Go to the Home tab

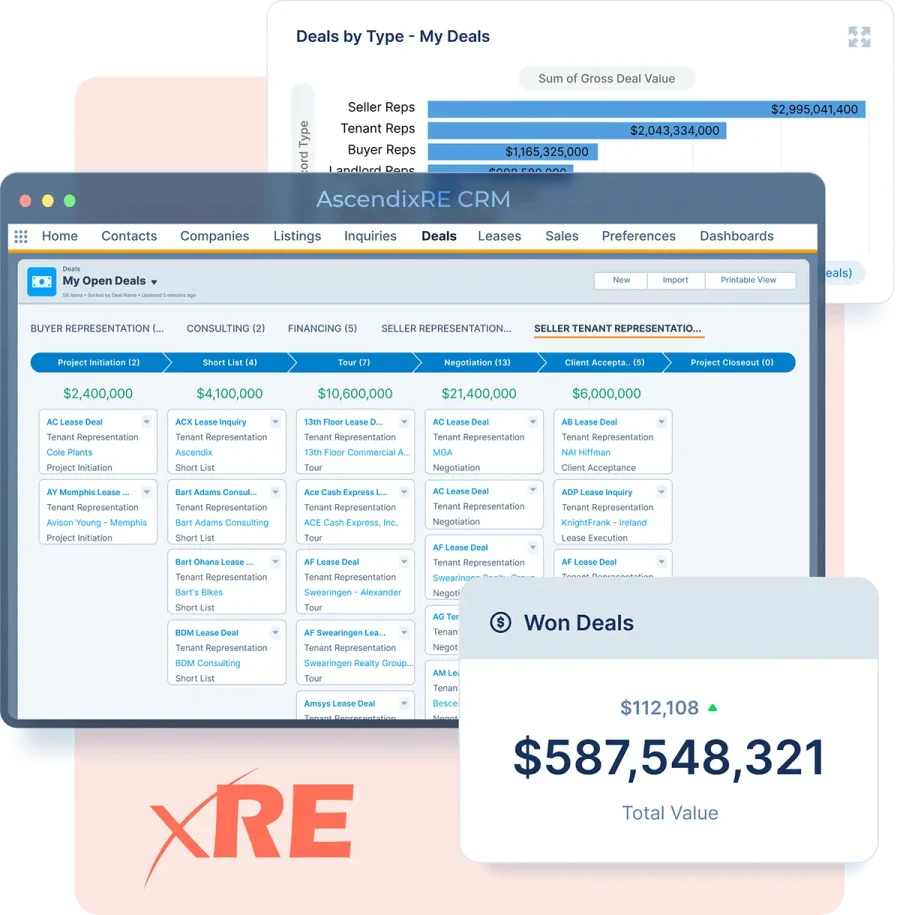point(60,236)
